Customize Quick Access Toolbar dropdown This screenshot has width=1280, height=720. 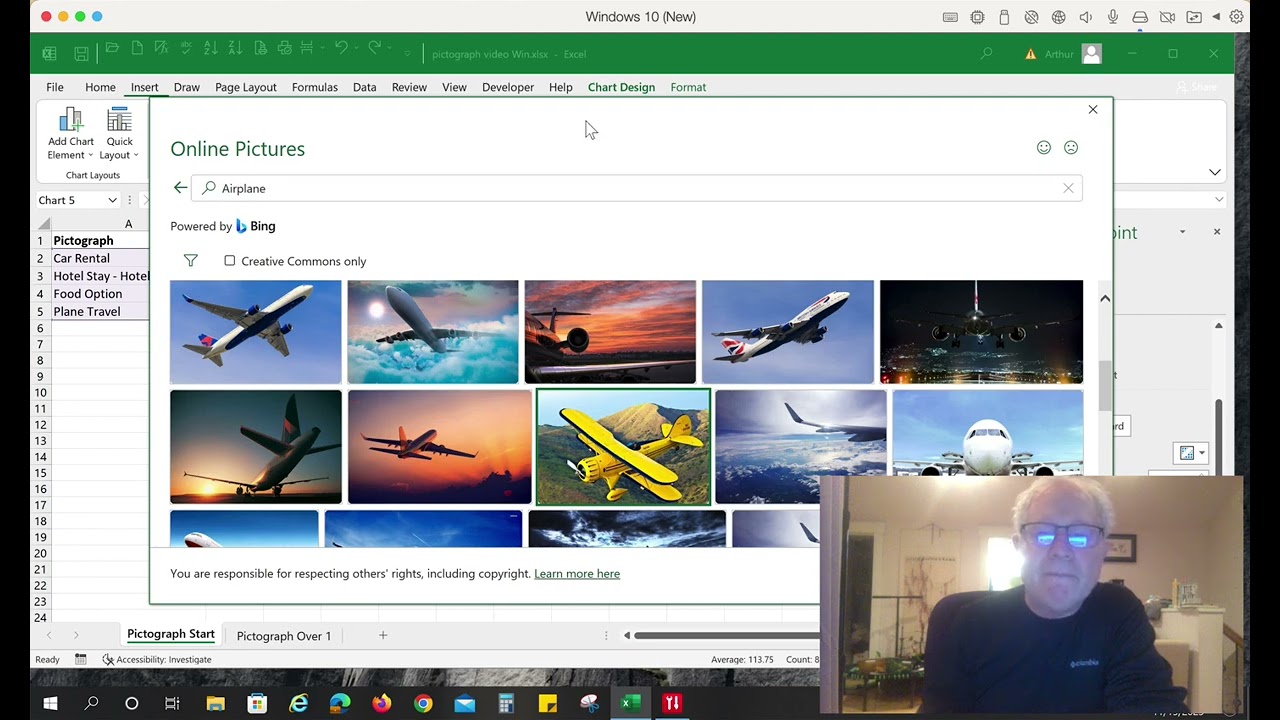[x=407, y=53]
